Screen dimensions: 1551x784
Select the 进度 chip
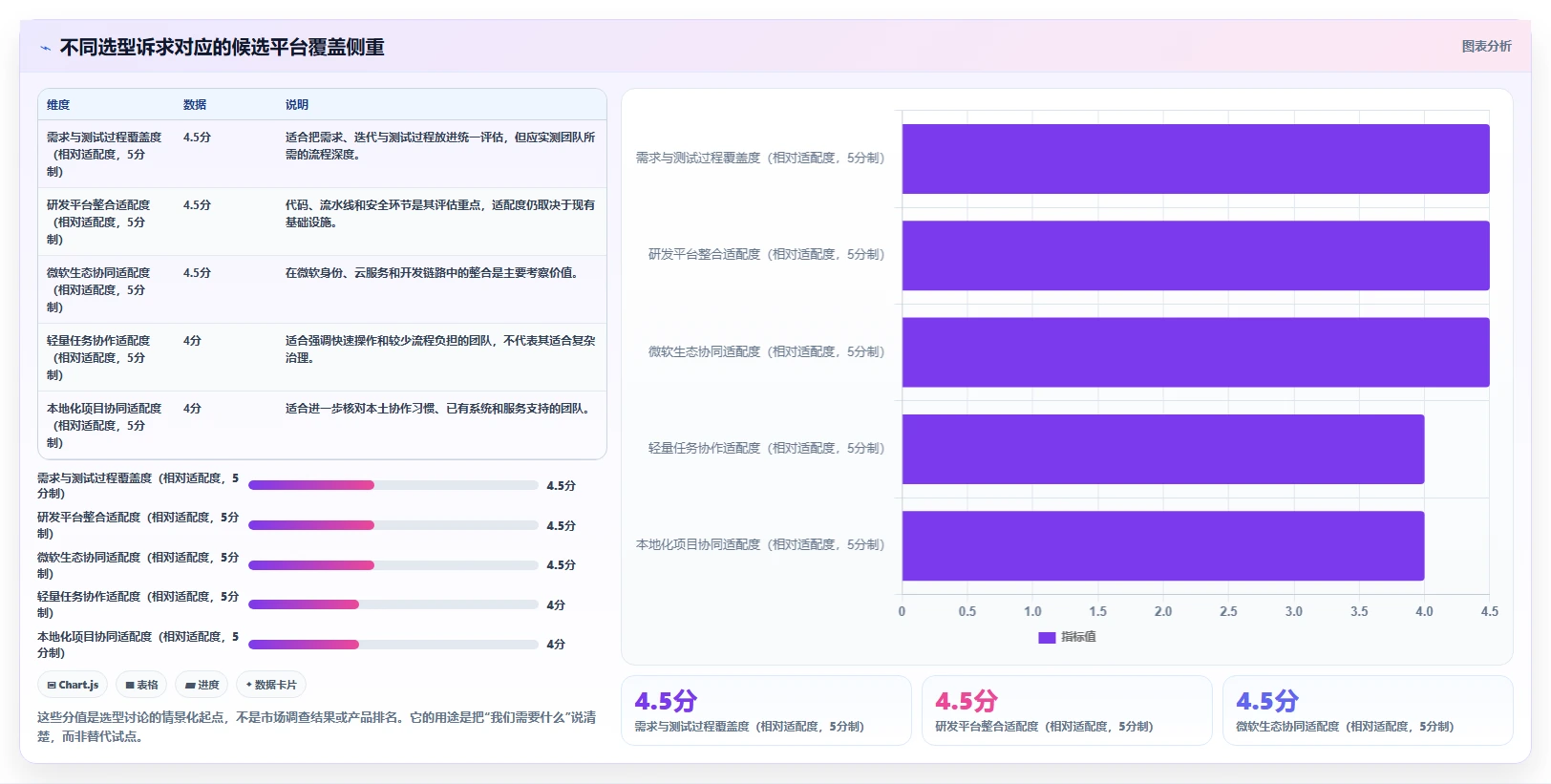pos(202,685)
